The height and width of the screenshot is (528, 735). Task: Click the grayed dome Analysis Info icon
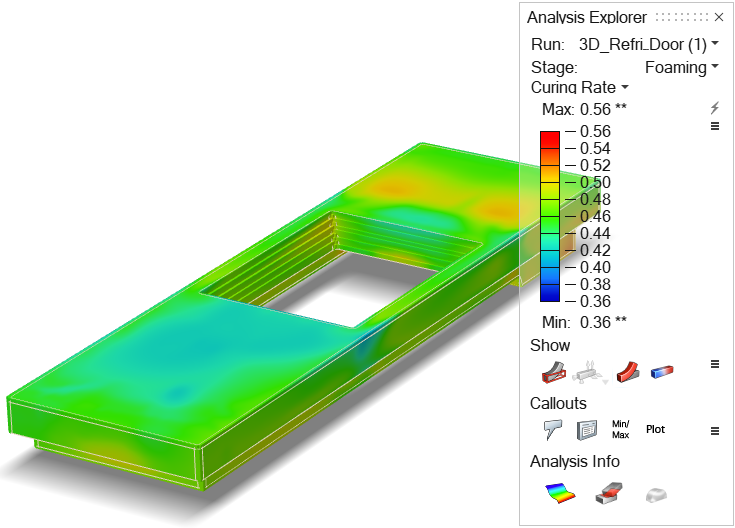point(656,495)
